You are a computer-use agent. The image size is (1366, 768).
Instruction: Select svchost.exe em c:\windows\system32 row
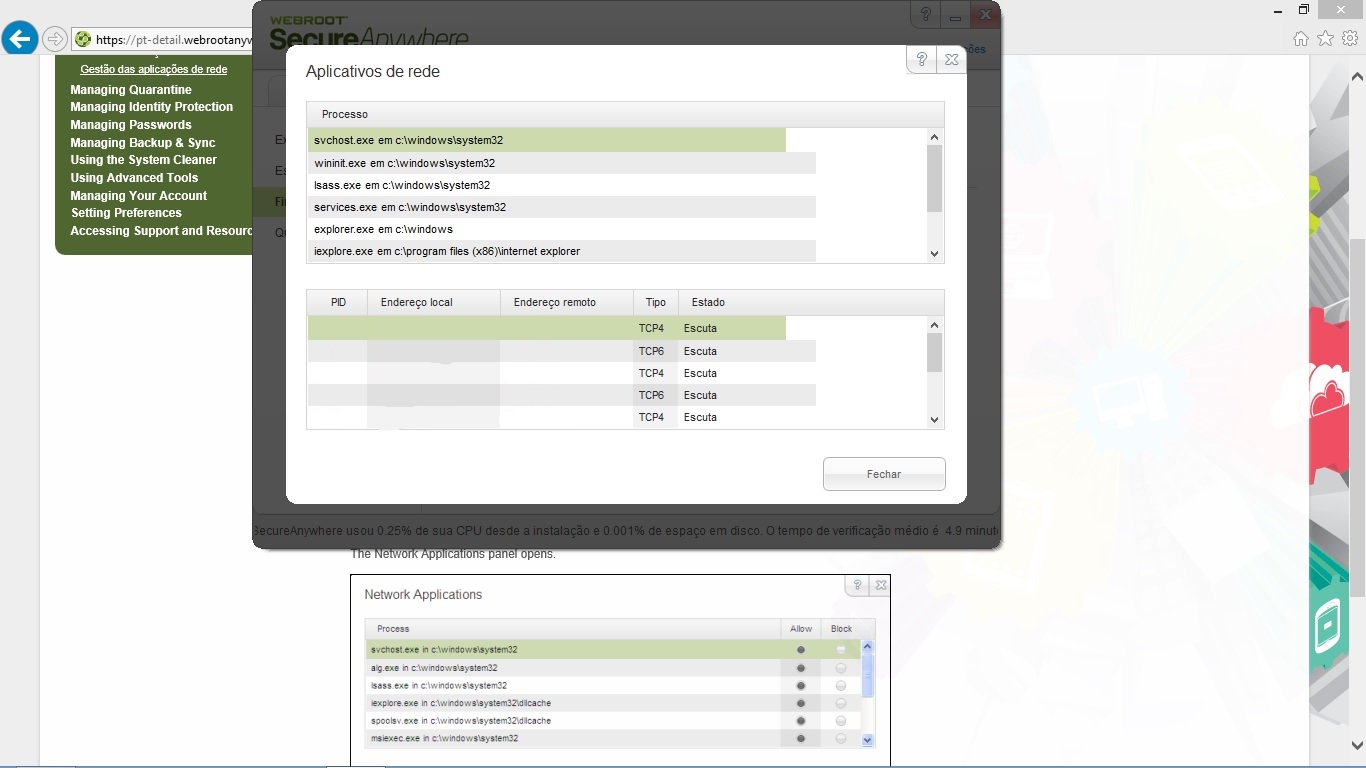coord(546,140)
